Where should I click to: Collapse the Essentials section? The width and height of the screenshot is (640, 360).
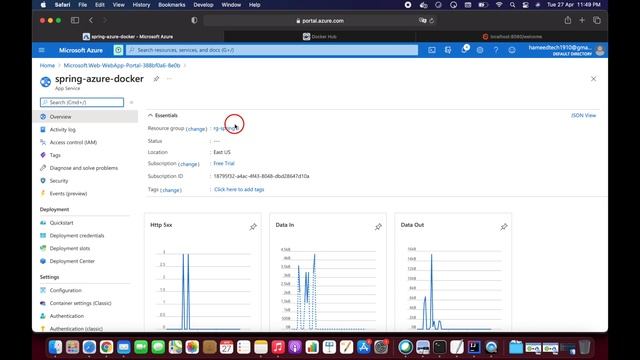(x=150, y=116)
